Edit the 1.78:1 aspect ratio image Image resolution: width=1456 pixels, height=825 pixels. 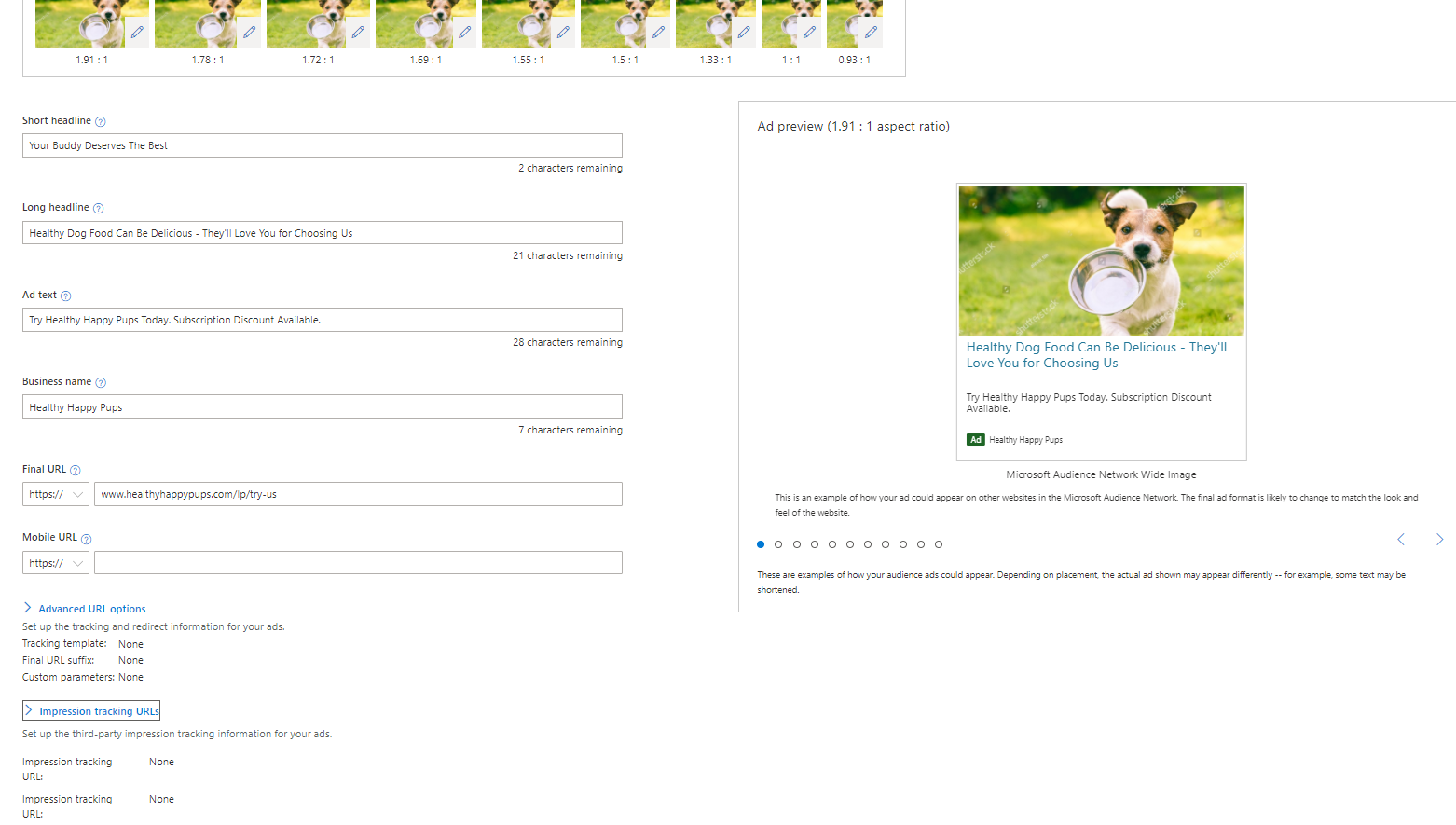click(x=249, y=33)
